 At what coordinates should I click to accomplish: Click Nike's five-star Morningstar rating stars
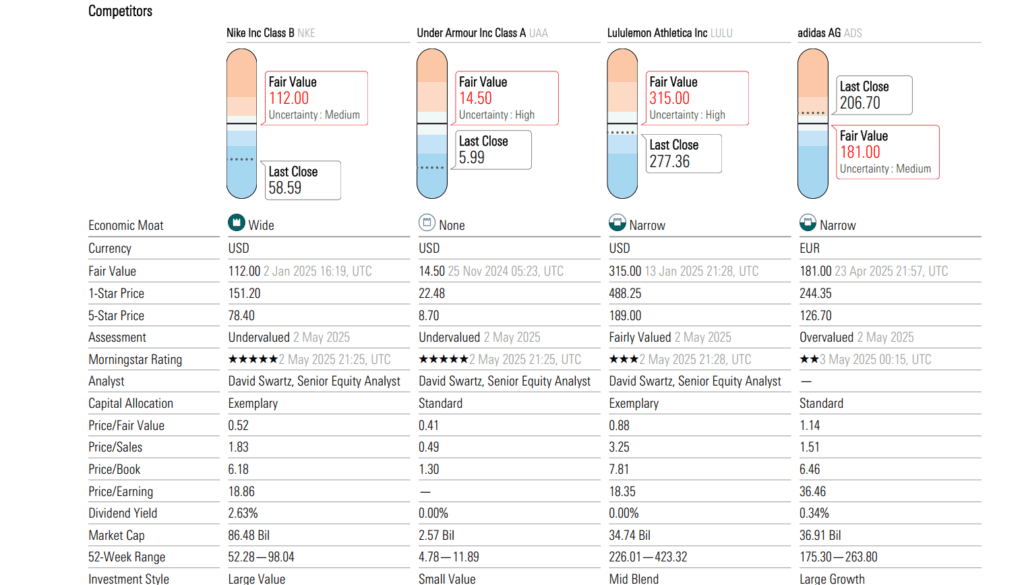[x=253, y=359]
